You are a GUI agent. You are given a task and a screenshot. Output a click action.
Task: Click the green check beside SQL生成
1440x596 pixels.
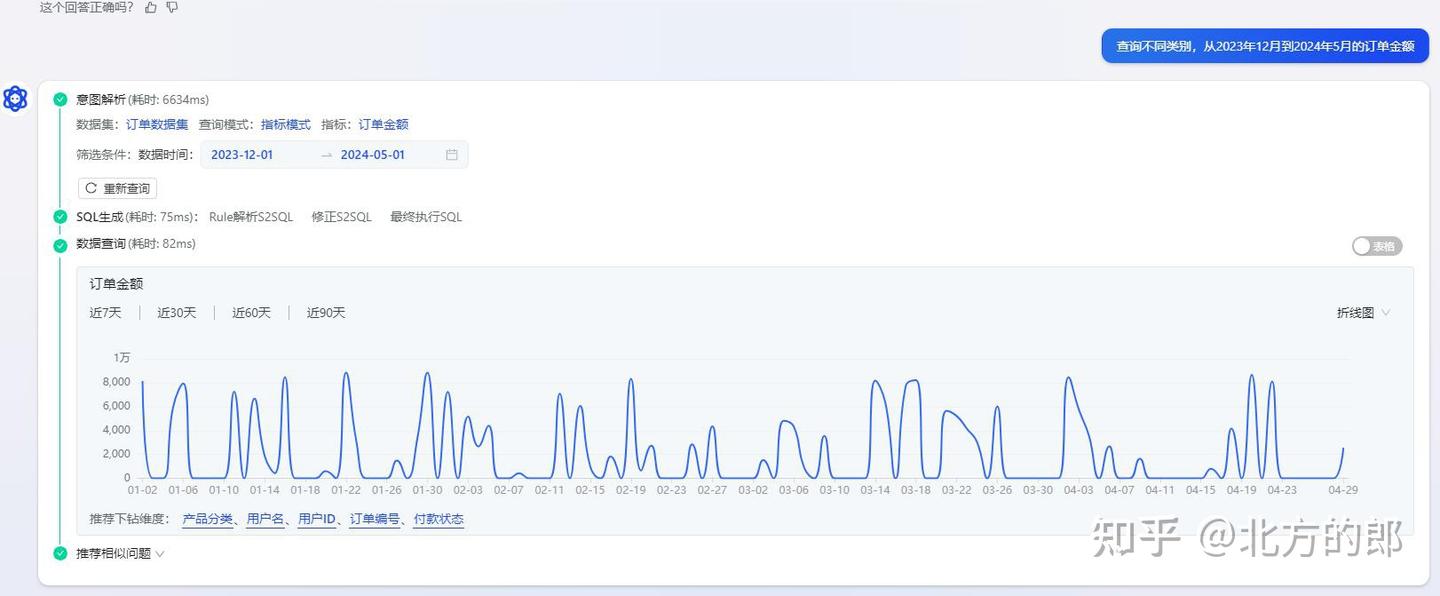click(x=60, y=217)
